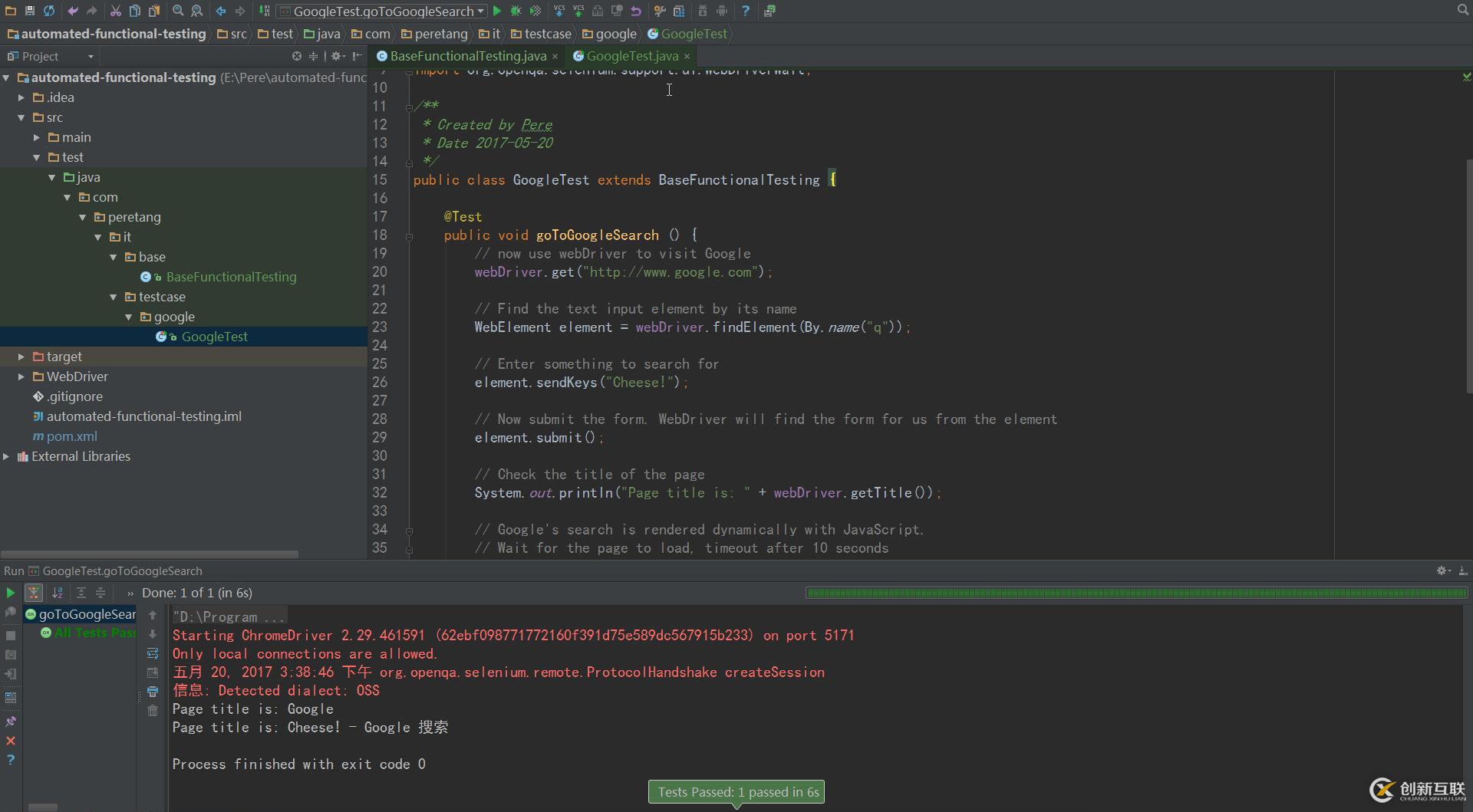Viewport: 1473px width, 812px height.
Task: Close the BaseFunctionalTesting.java tab
Action: click(555, 57)
